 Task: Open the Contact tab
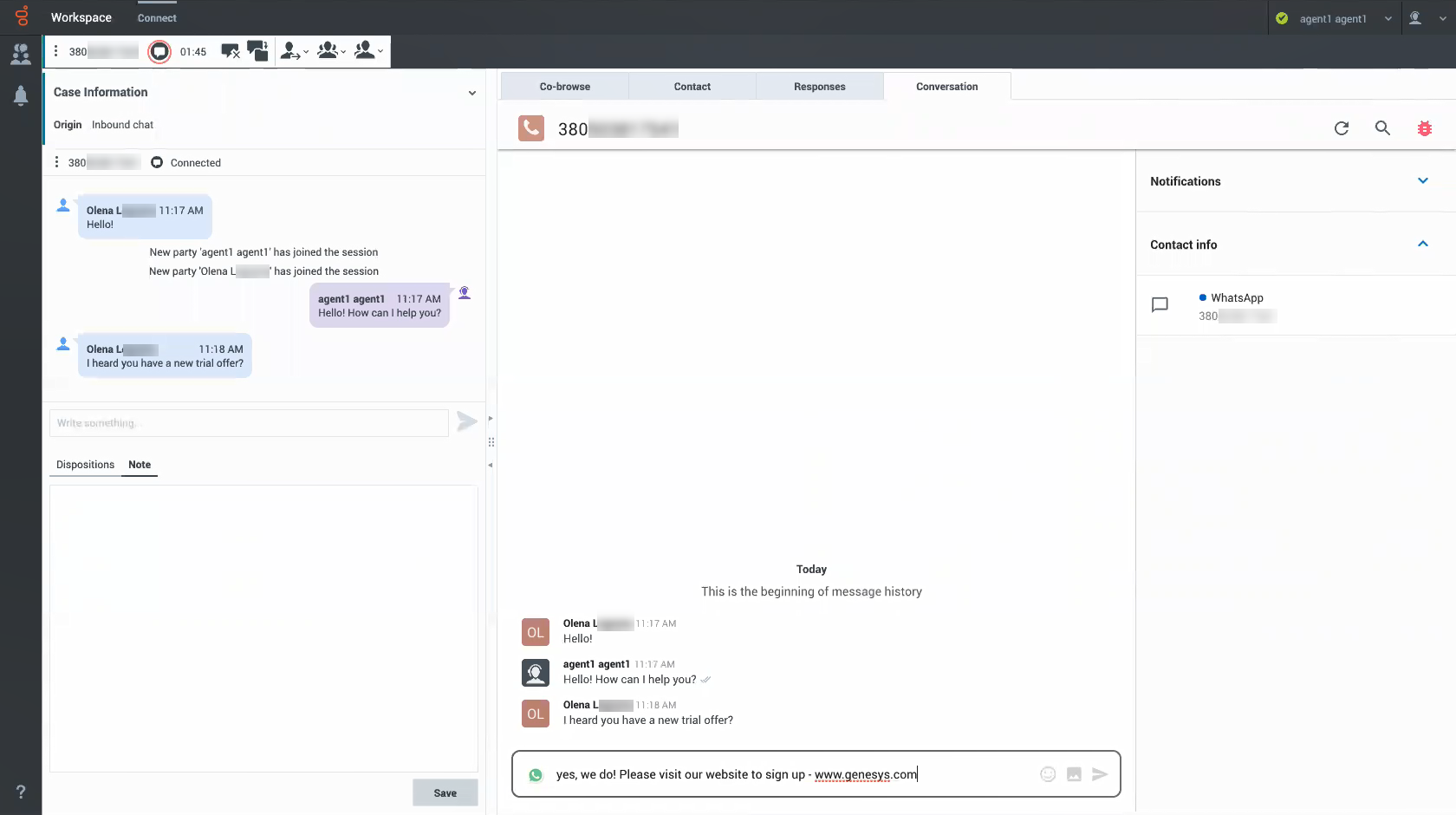click(x=692, y=87)
